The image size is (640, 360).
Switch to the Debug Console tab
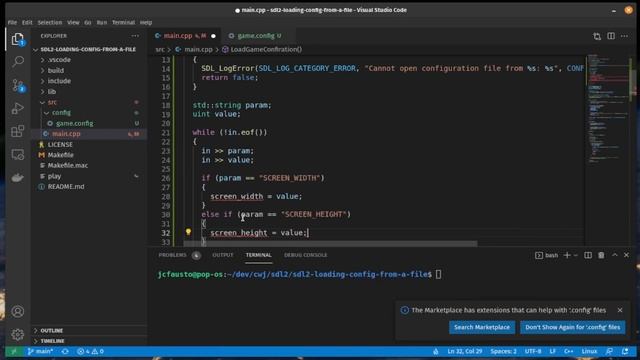point(305,255)
